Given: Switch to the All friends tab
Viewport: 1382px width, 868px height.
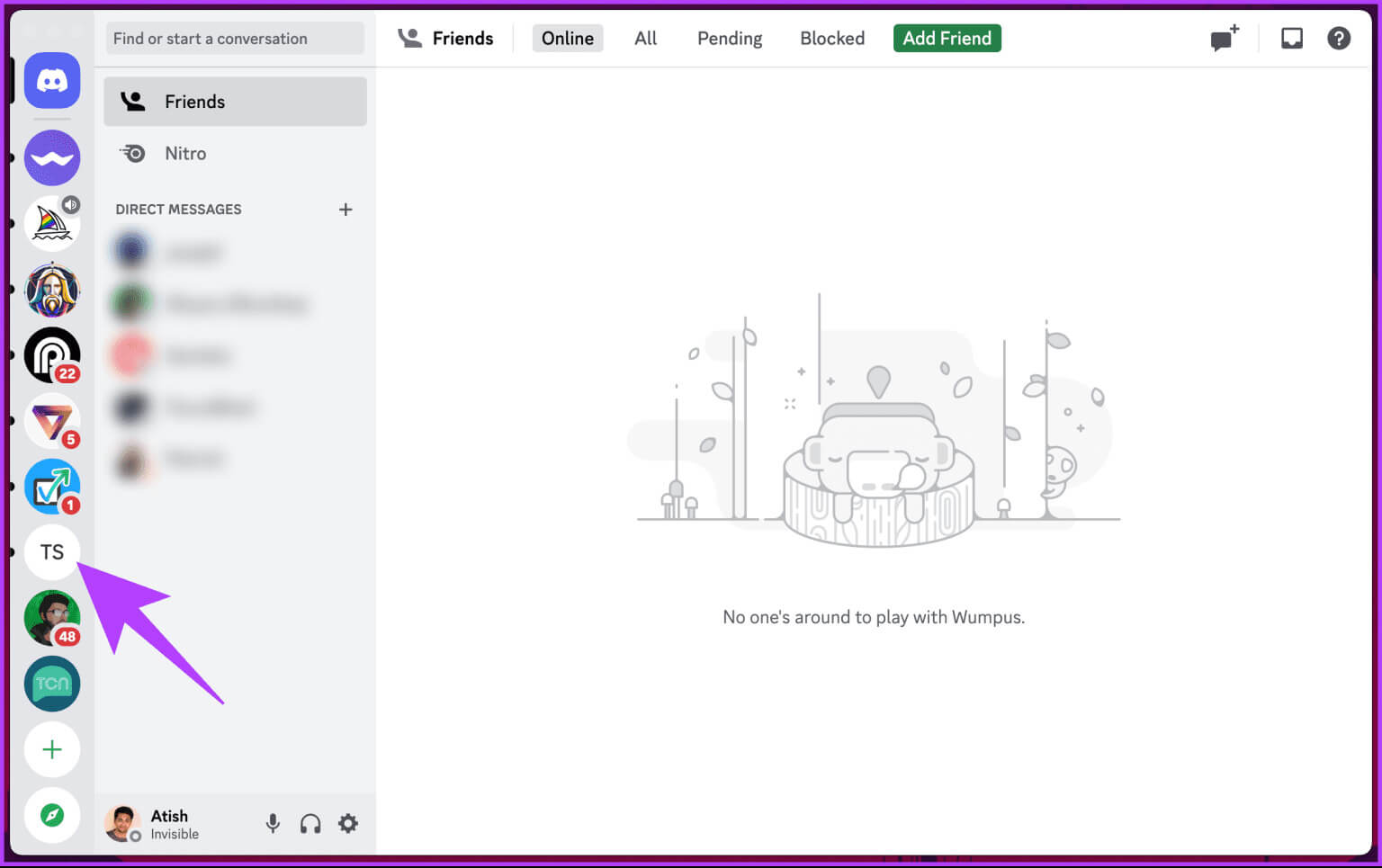Looking at the screenshot, I should (645, 39).
